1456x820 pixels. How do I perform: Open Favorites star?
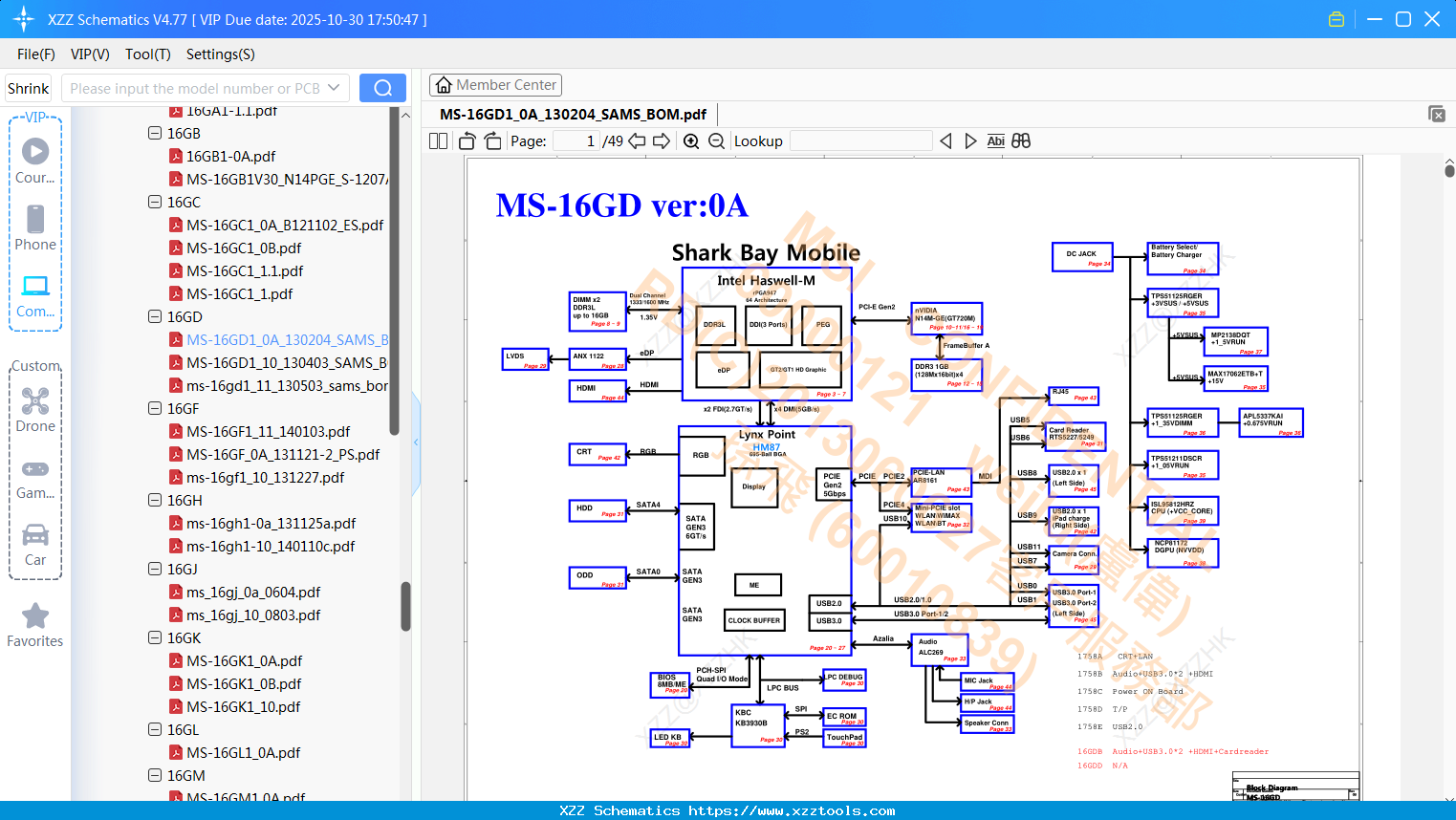35,625
